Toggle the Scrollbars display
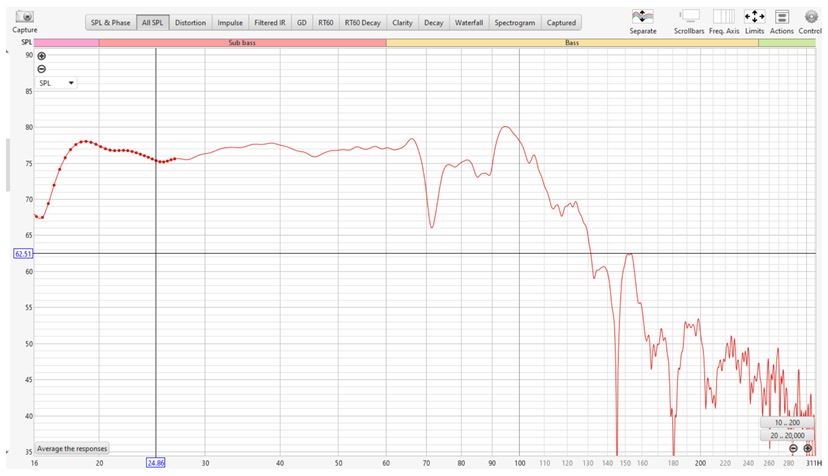Viewport: 828px width, 476px height. pyautogui.click(x=689, y=17)
